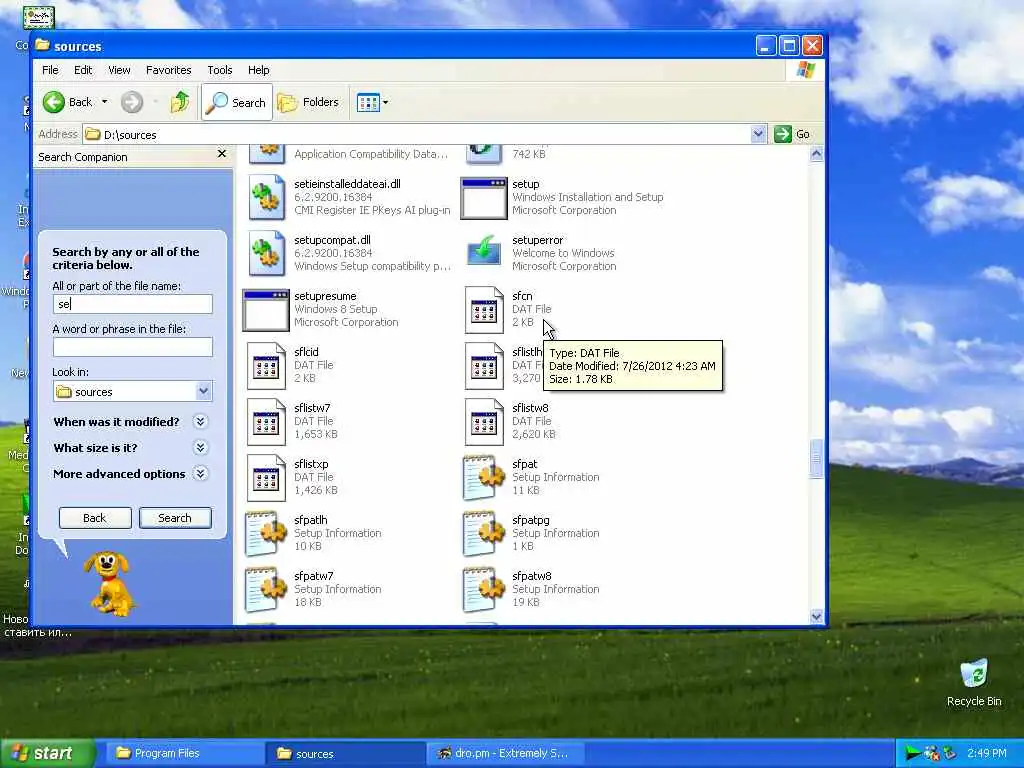Click the scroll up arrow of file list
This screenshot has height=768, width=1024.
tap(816, 154)
